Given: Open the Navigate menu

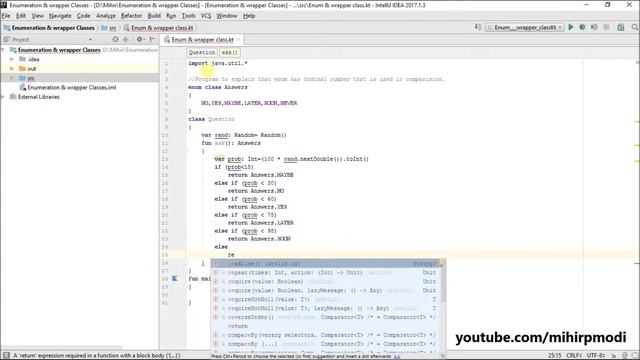Looking at the screenshot, I should click(60, 16).
